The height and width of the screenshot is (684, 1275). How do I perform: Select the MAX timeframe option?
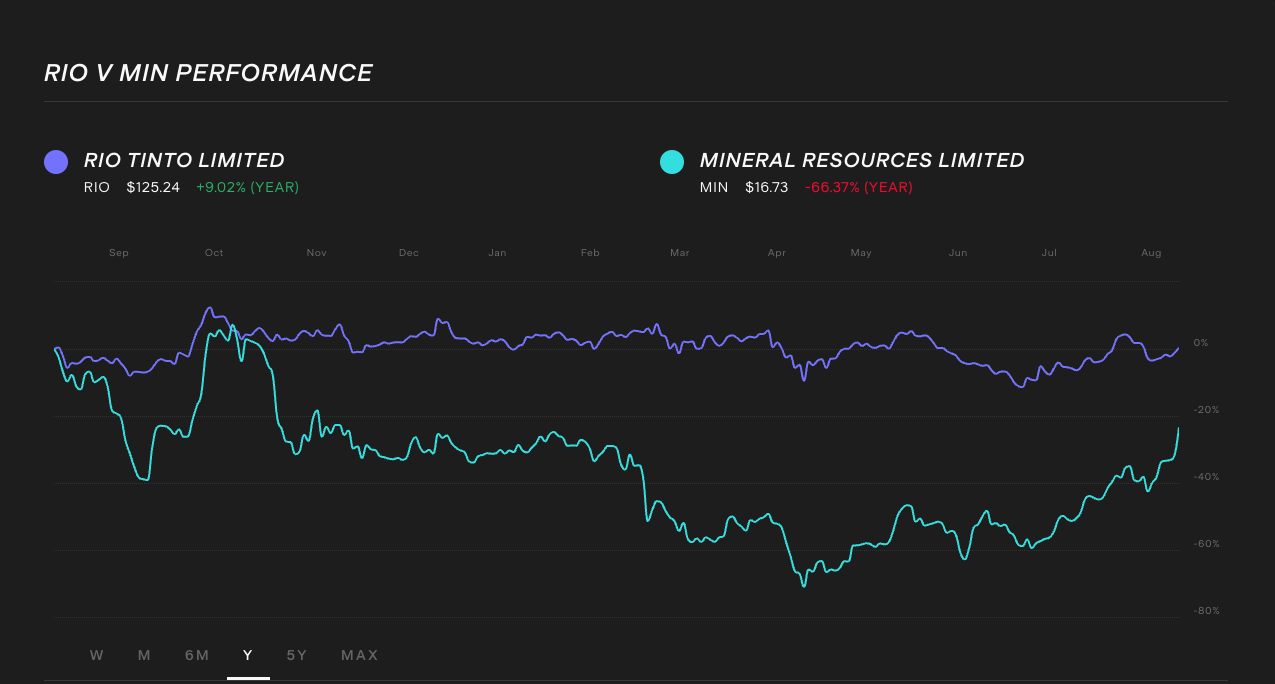tap(359, 655)
